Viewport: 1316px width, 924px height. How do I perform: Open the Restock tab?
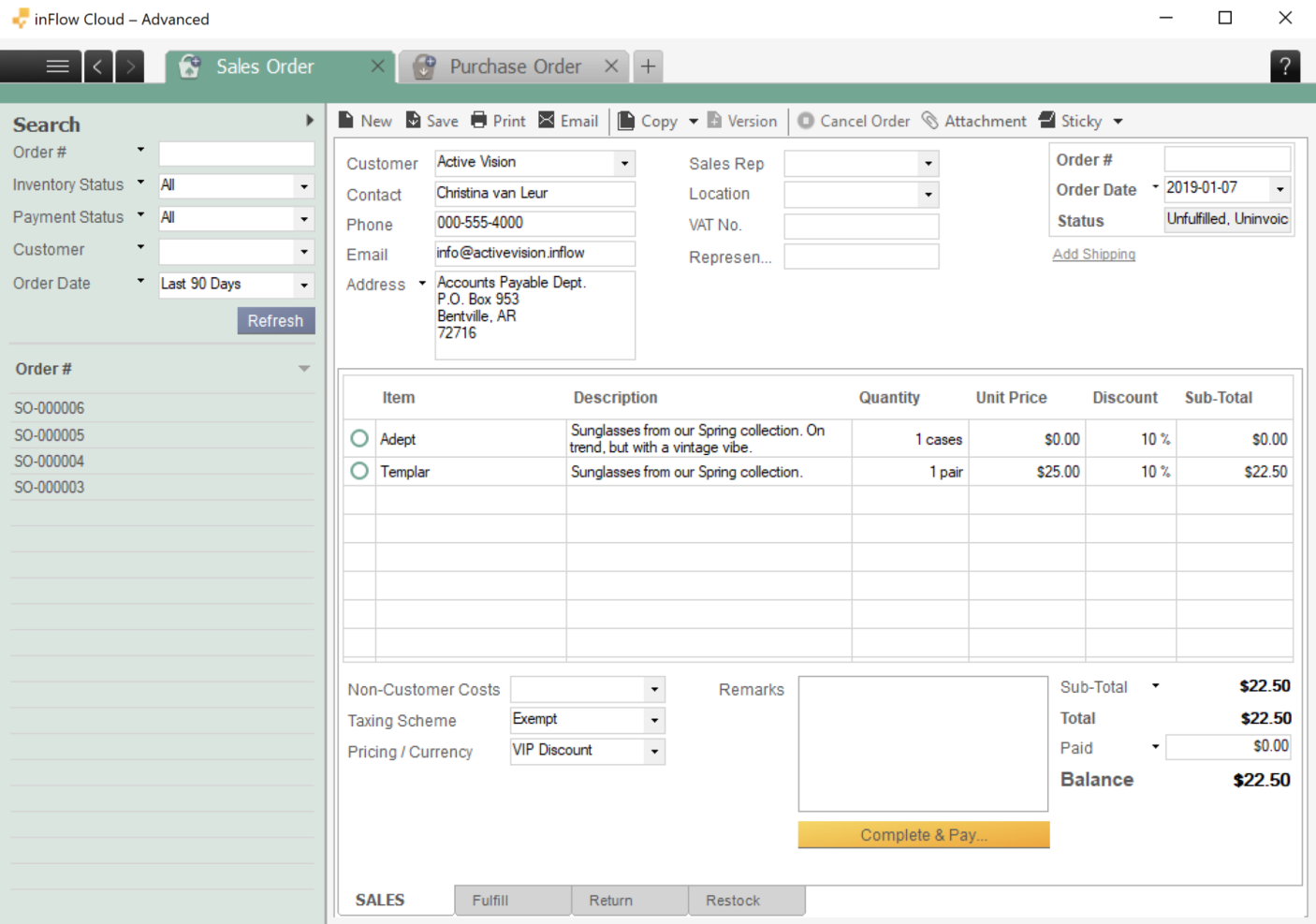pos(746,901)
